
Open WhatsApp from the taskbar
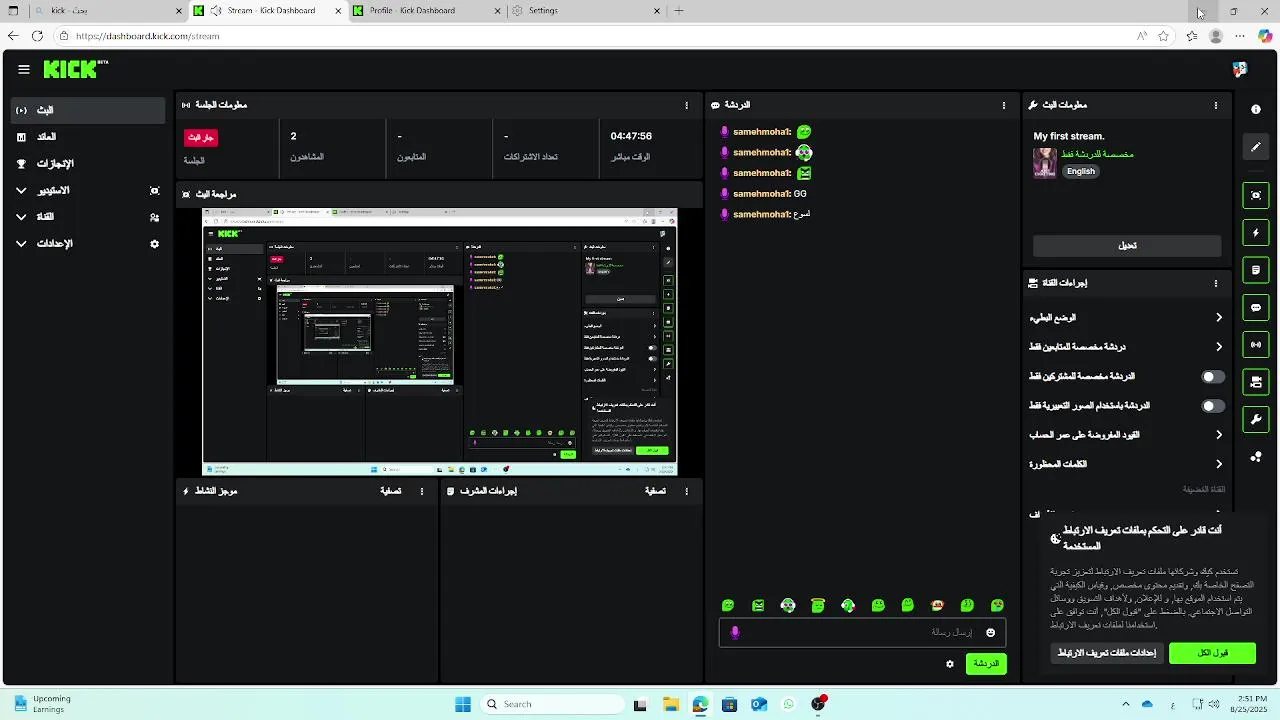pos(789,704)
